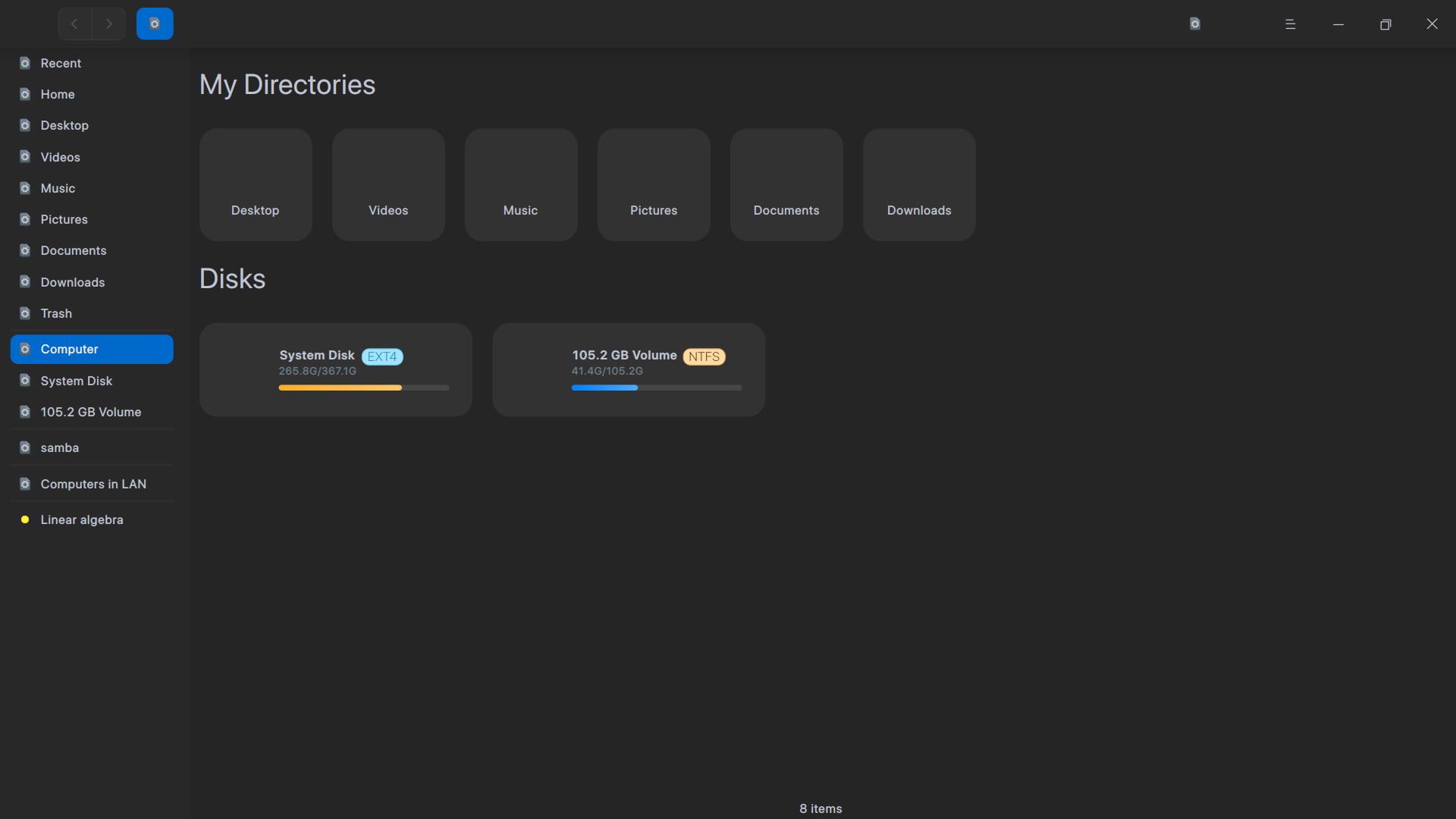
Task: Click the yellow Linear algebra tag dot
Action: click(x=25, y=519)
